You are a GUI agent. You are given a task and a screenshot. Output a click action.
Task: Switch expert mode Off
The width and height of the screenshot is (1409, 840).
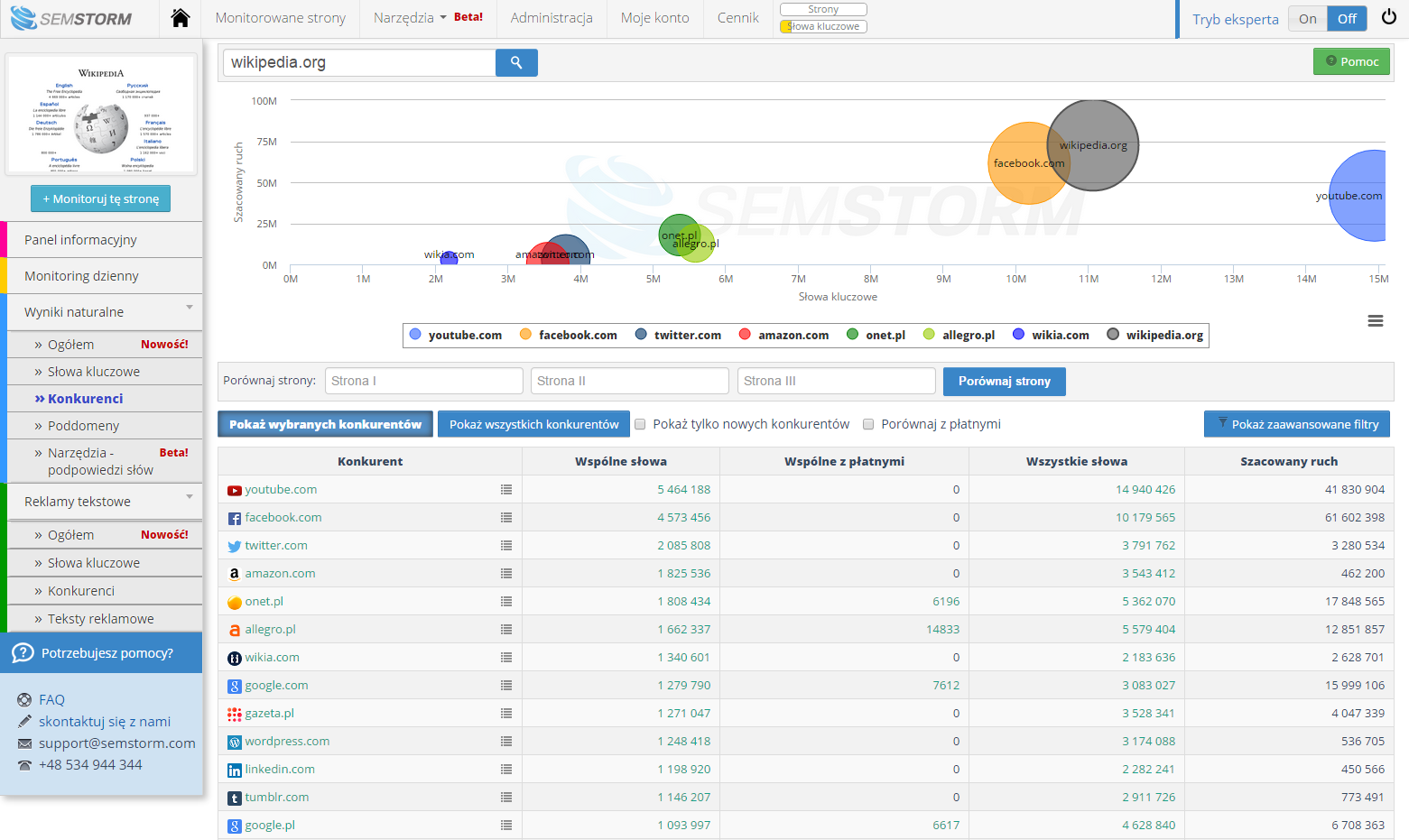pyautogui.click(x=1347, y=19)
